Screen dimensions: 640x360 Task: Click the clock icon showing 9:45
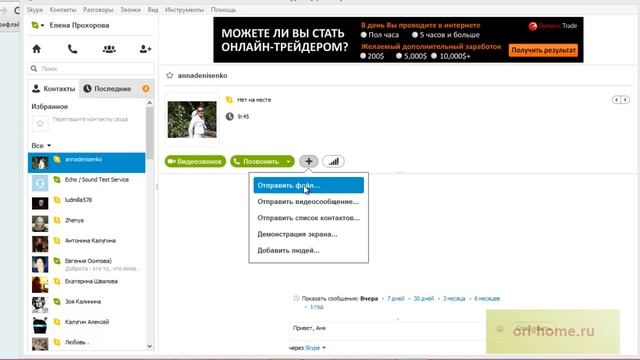(230, 117)
